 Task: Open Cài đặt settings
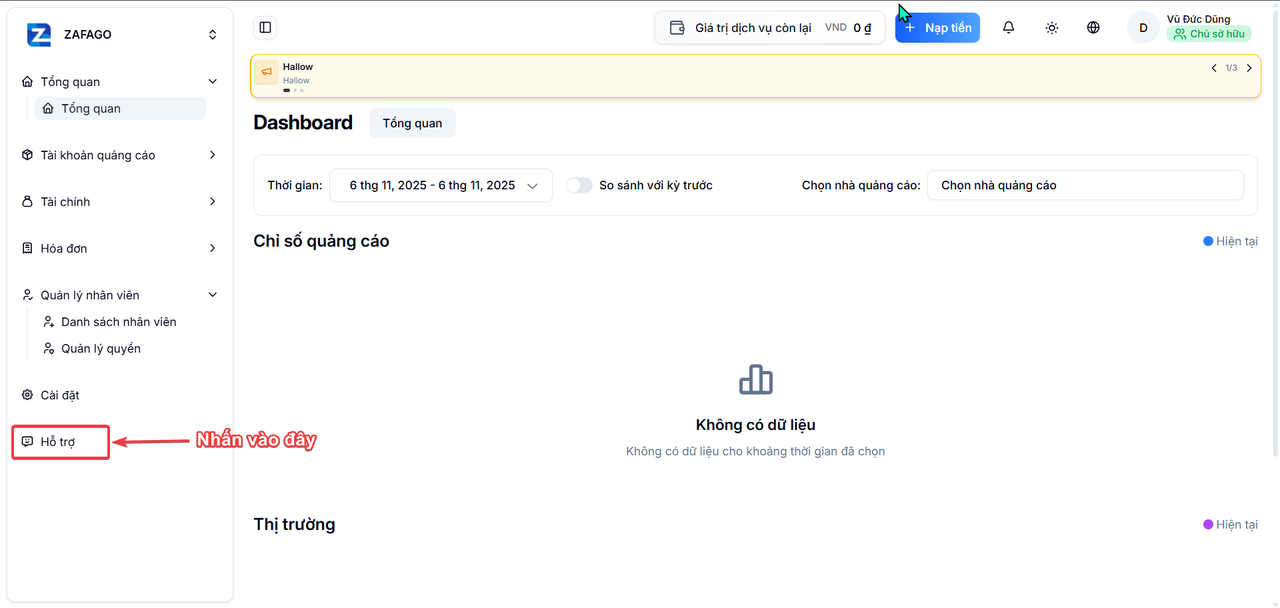click(59, 395)
